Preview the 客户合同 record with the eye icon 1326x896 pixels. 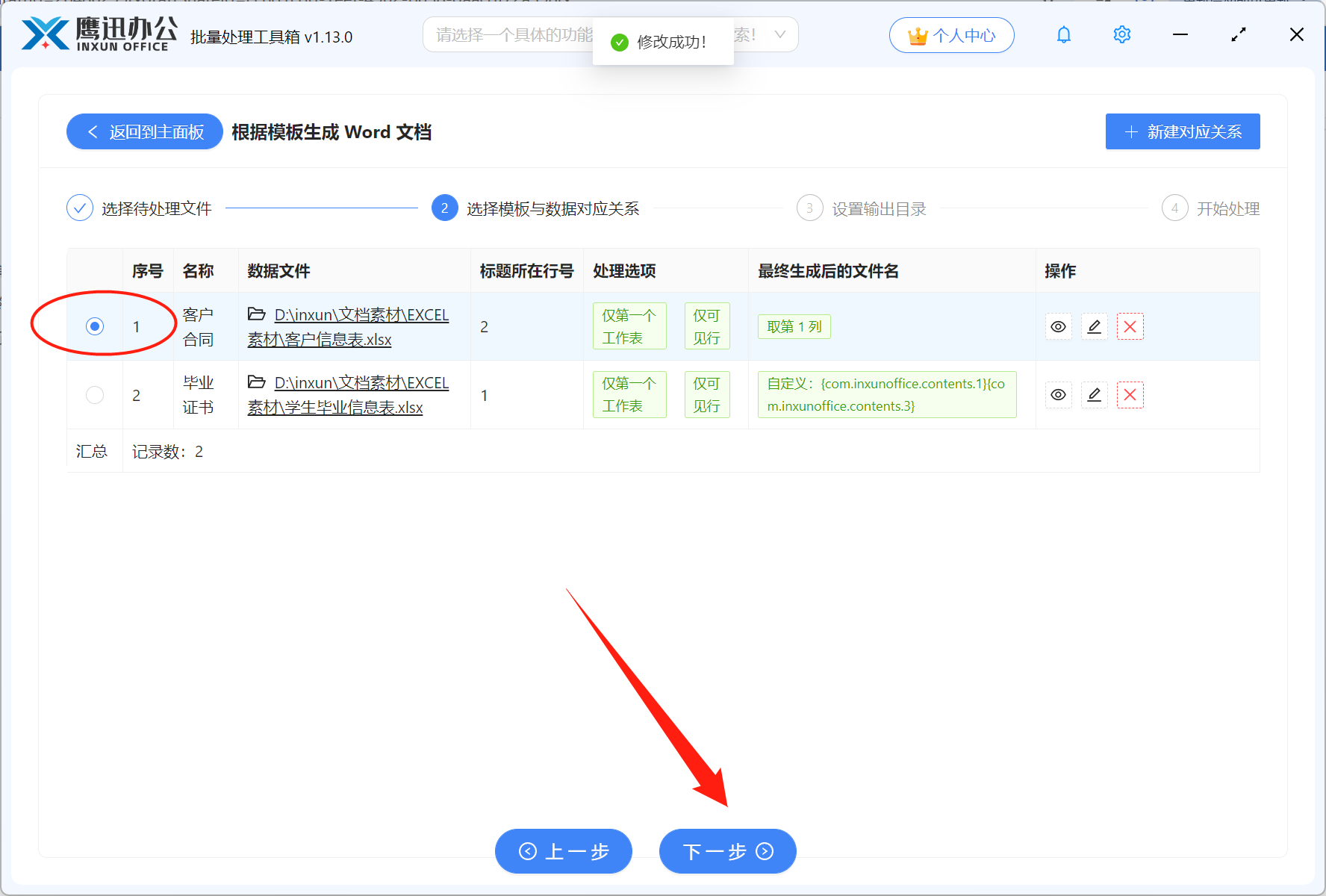coord(1058,326)
